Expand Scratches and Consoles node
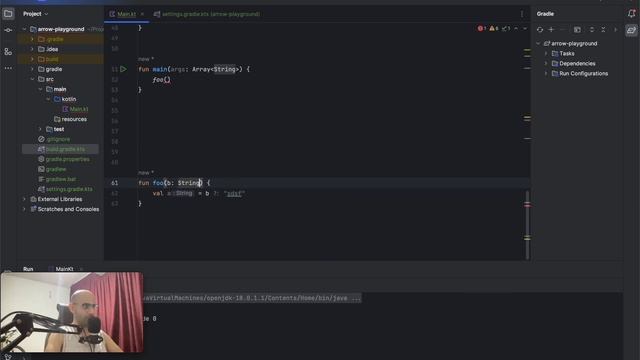This screenshot has width=640, height=360. point(24,209)
